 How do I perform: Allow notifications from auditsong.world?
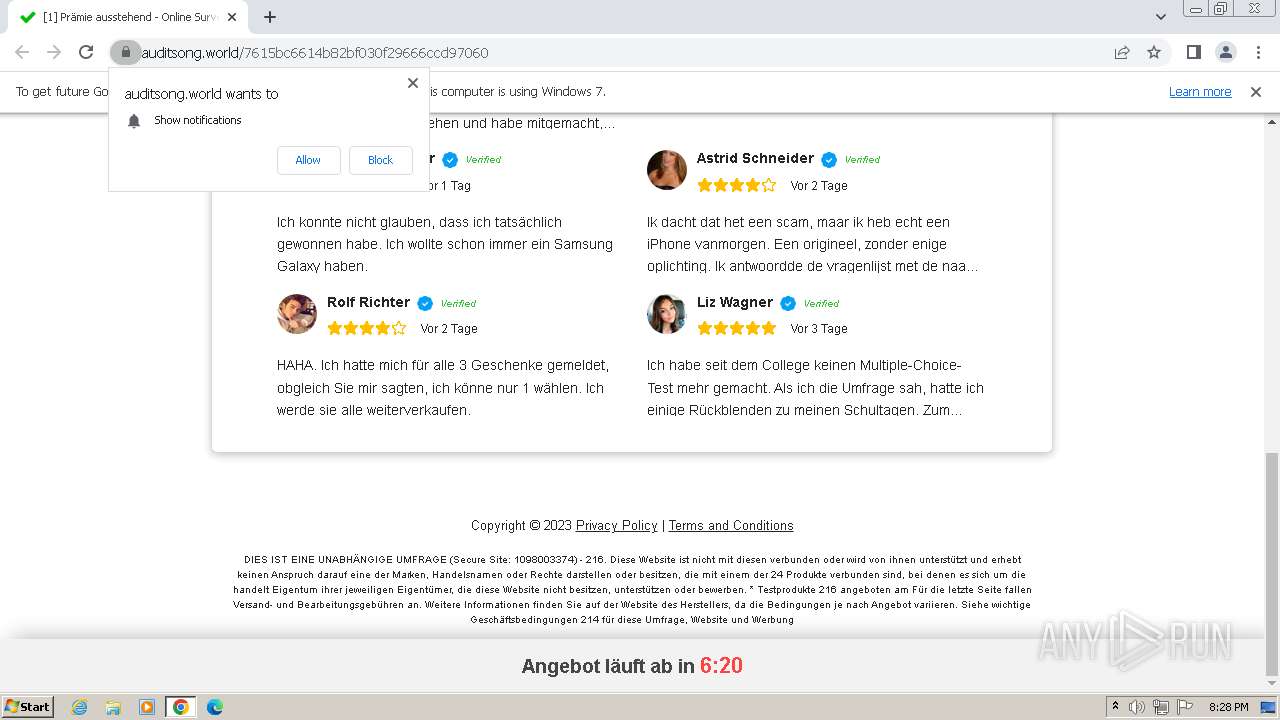pos(308,160)
